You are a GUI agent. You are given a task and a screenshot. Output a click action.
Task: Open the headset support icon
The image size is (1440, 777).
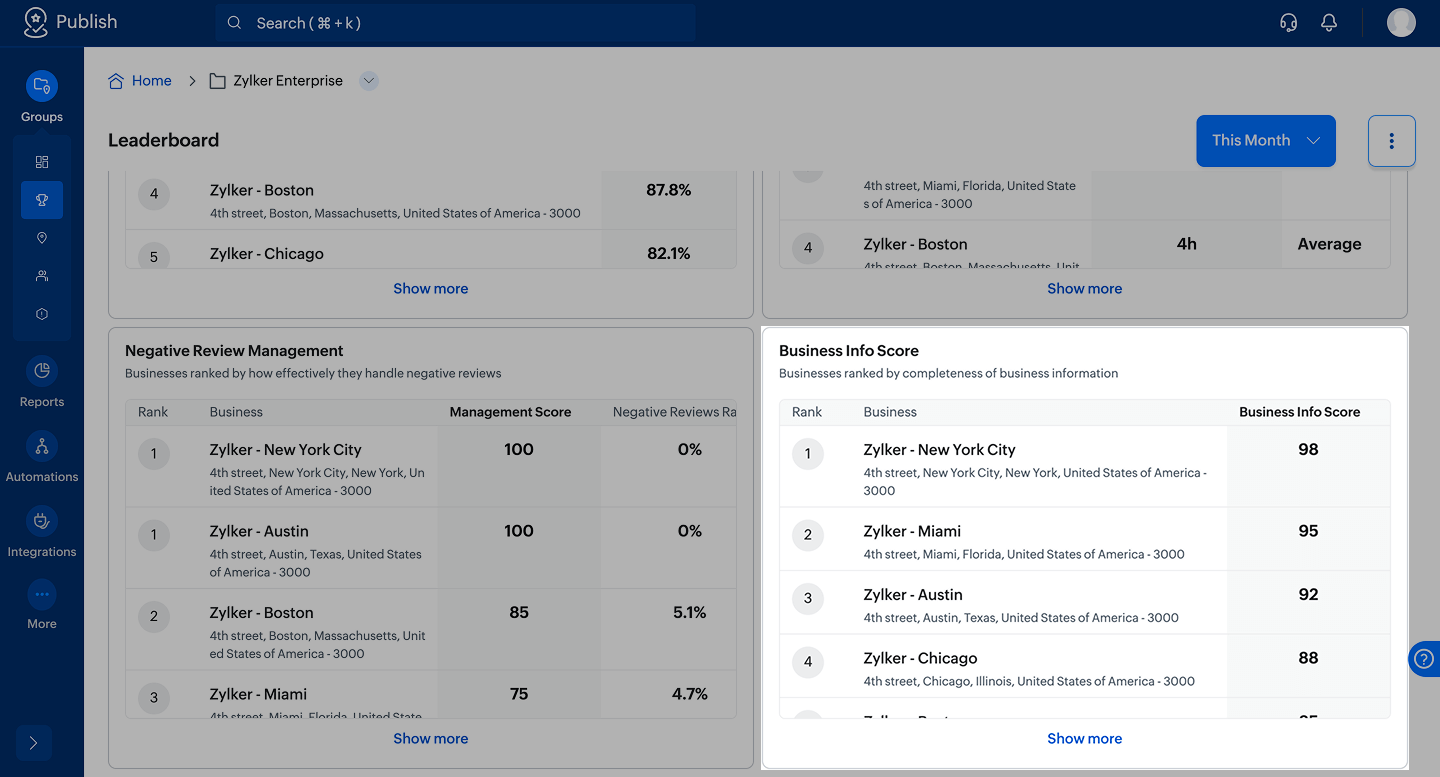pos(1289,23)
